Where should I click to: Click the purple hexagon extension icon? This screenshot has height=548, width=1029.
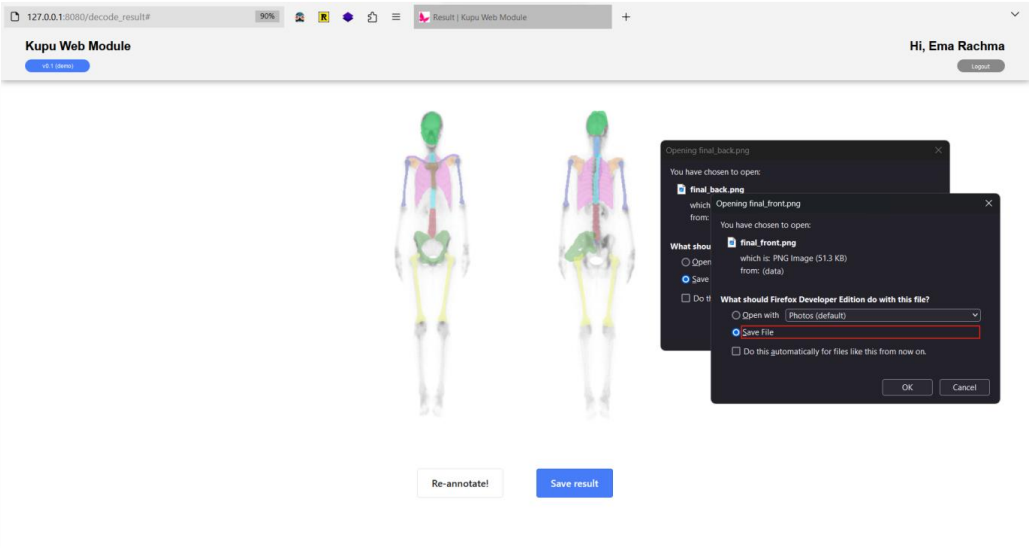click(x=348, y=17)
